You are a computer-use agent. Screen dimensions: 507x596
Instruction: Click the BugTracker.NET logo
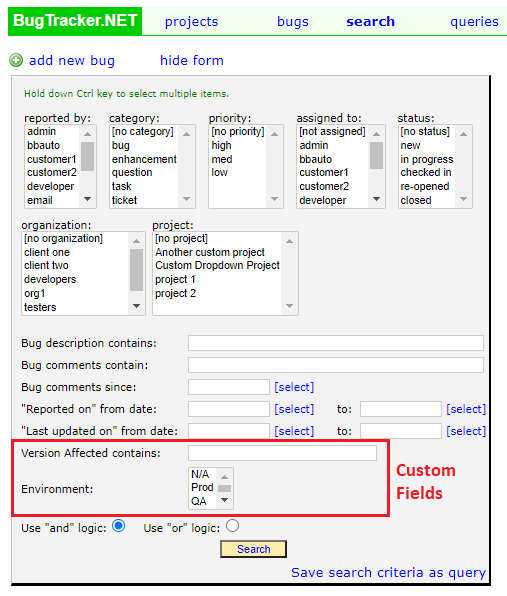(x=75, y=21)
